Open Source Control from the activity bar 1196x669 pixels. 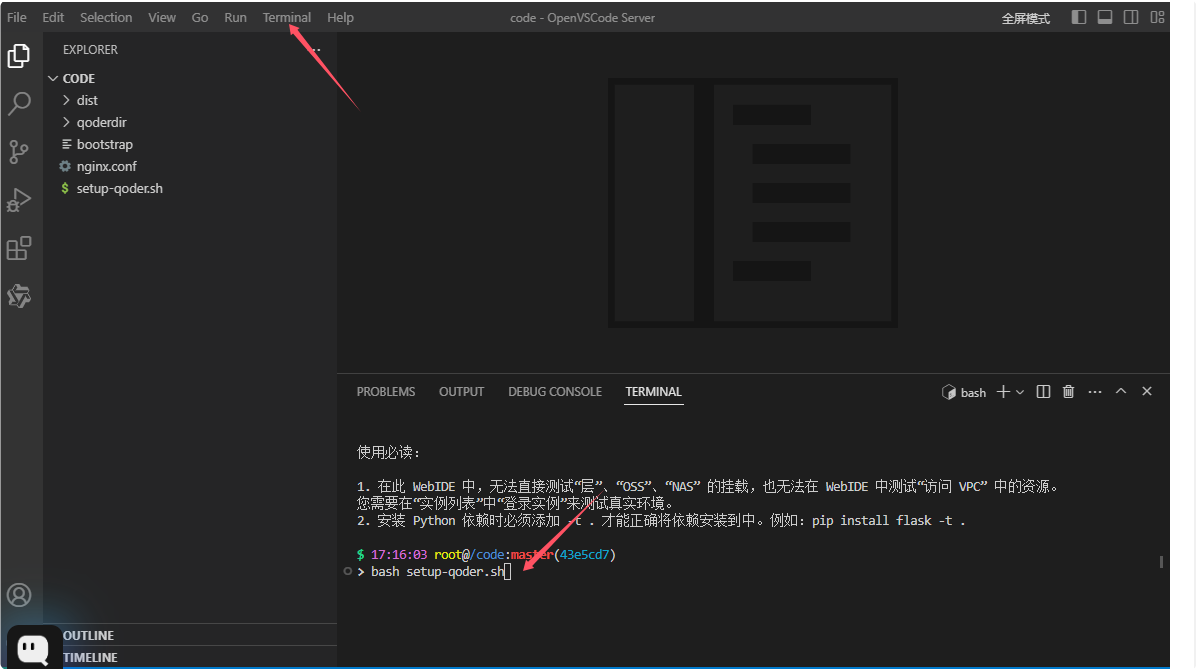click(18, 152)
